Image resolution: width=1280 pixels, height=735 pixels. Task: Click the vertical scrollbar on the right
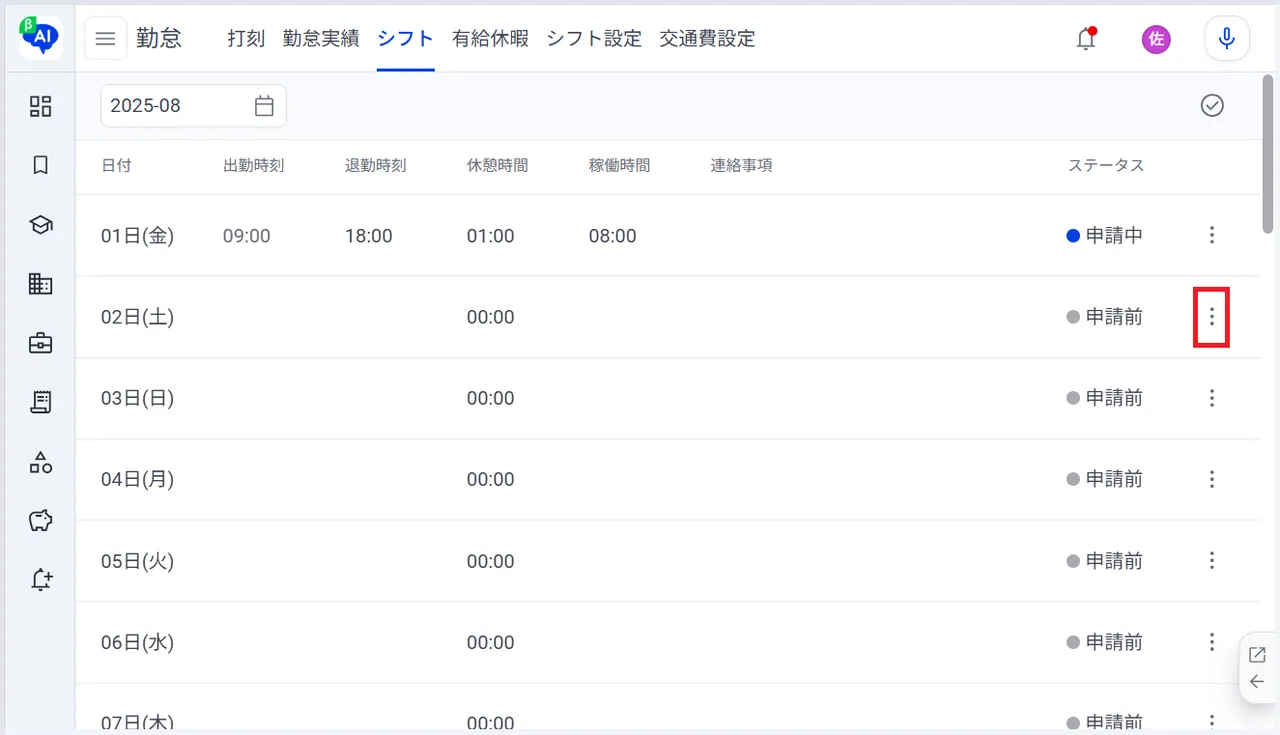(x=1268, y=155)
